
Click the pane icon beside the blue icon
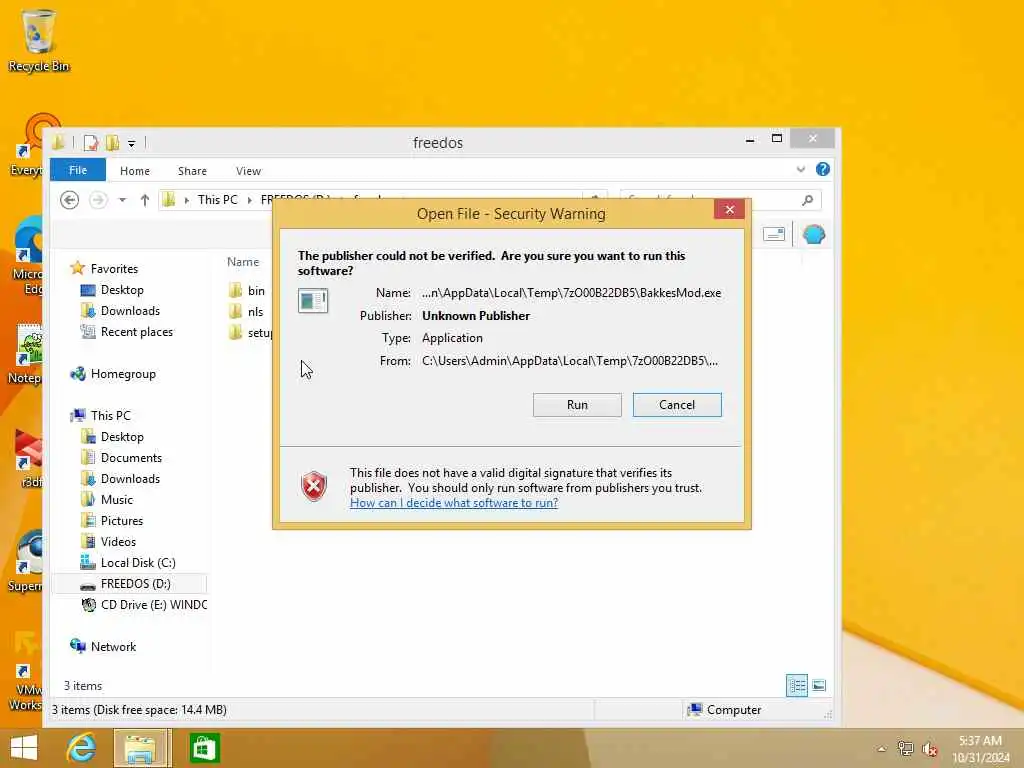pos(774,234)
